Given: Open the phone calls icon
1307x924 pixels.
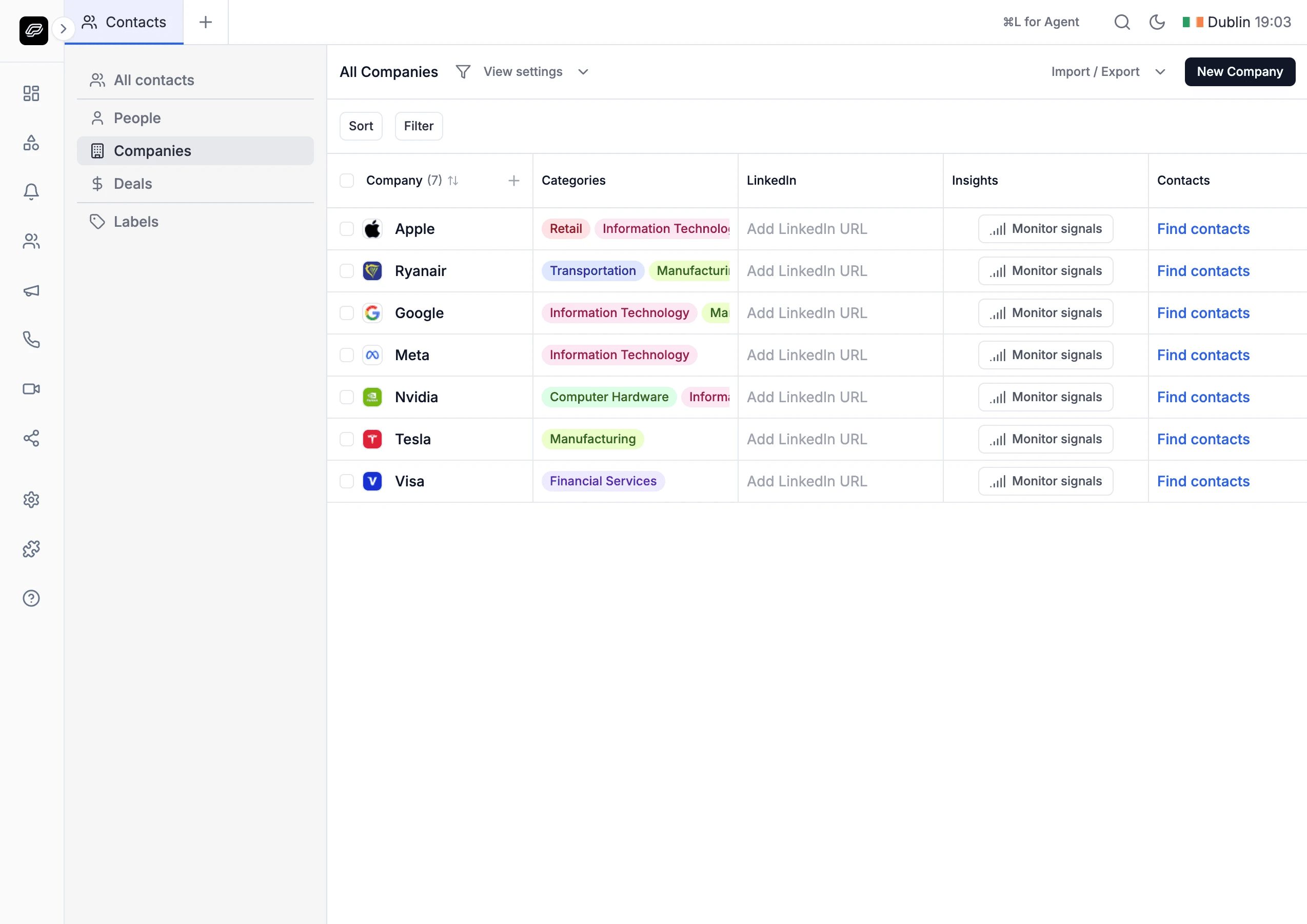Looking at the screenshot, I should (31, 340).
